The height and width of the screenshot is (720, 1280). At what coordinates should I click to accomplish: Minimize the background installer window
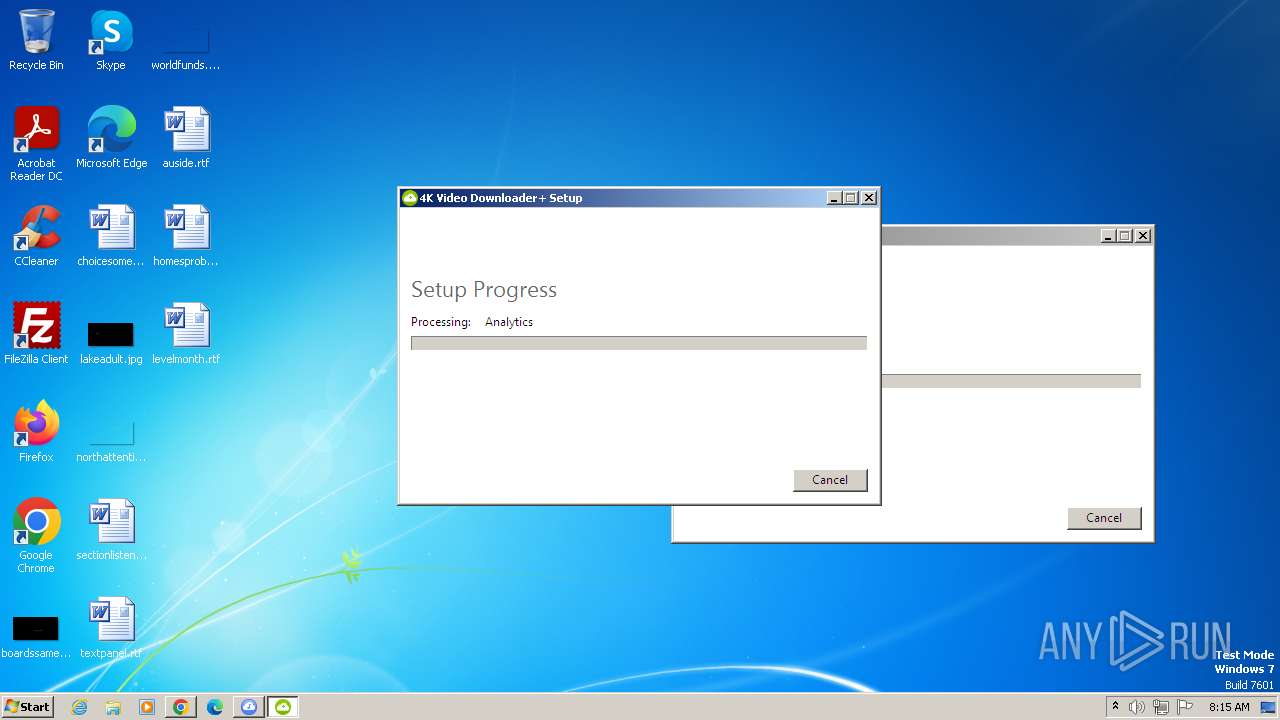tap(1108, 236)
